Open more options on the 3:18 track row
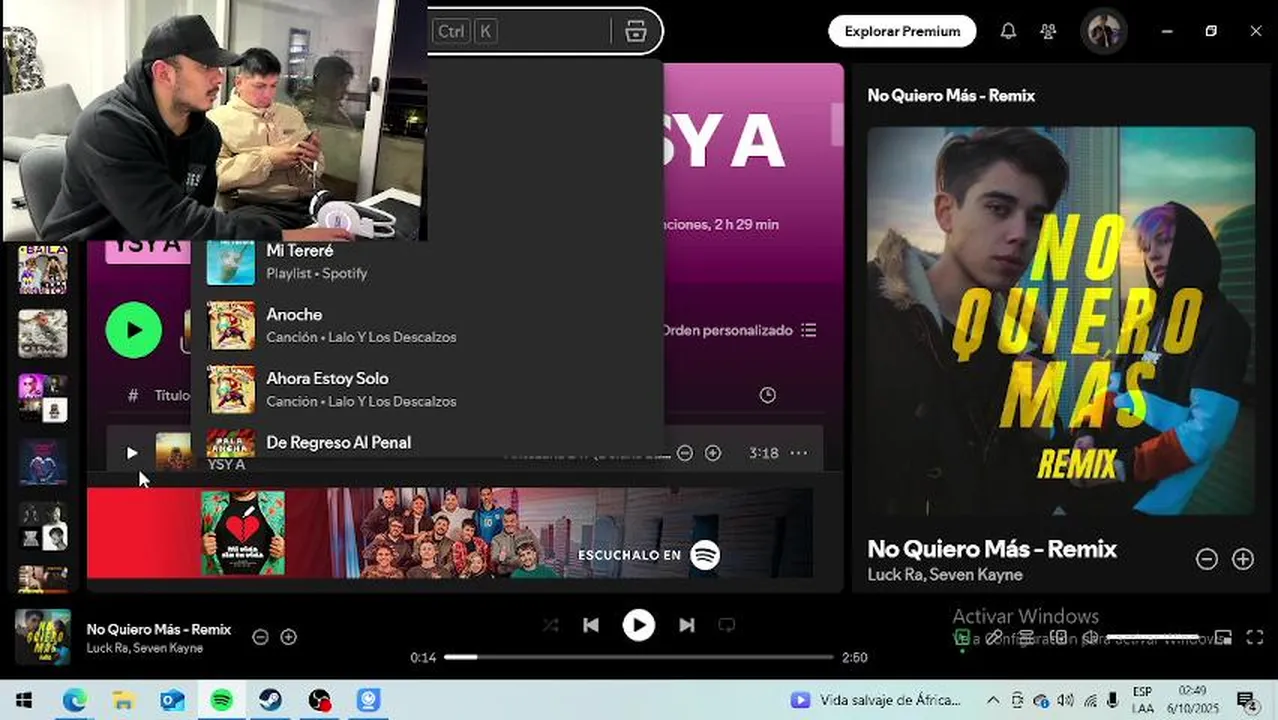 point(798,453)
